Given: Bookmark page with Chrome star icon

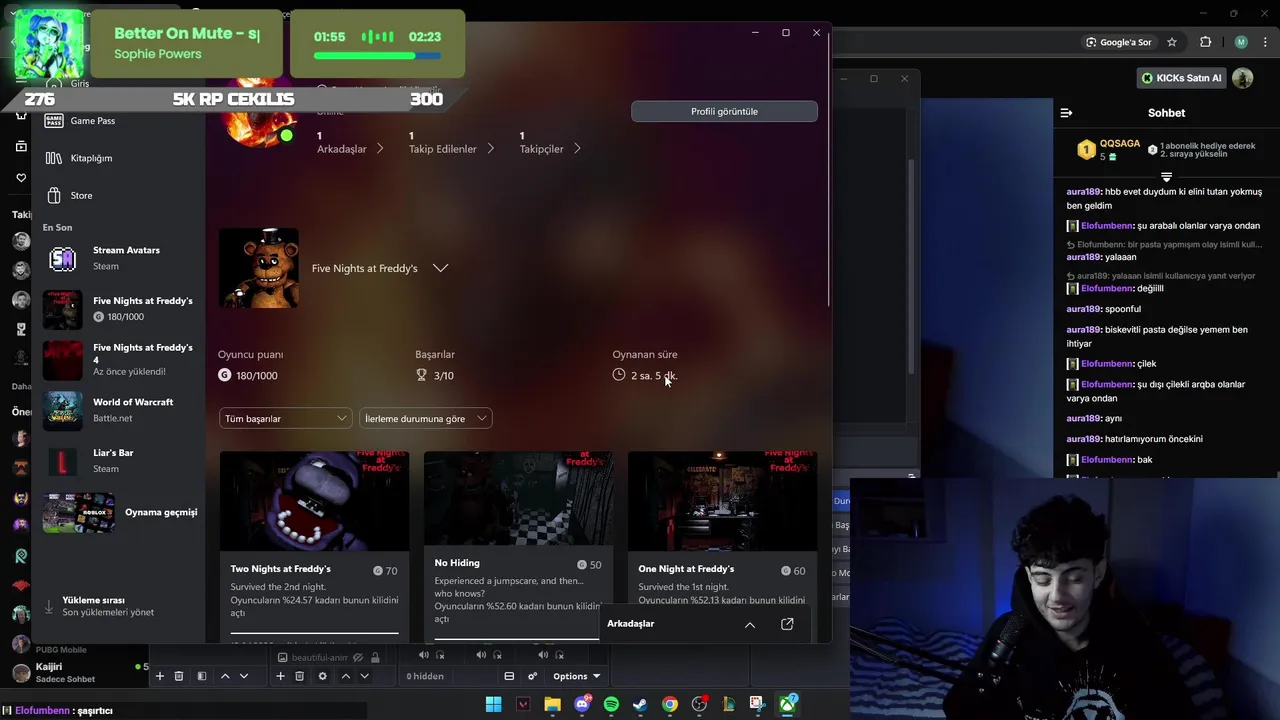Looking at the screenshot, I should coord(1172,42).
